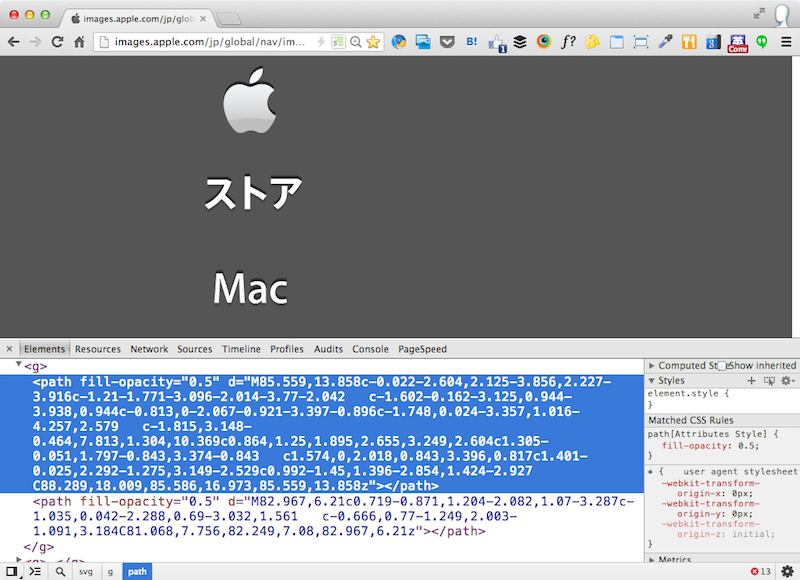The width and height of the screenshot is (800, 580).
Task: Open the home page via house icon
Action: (79, 42)
